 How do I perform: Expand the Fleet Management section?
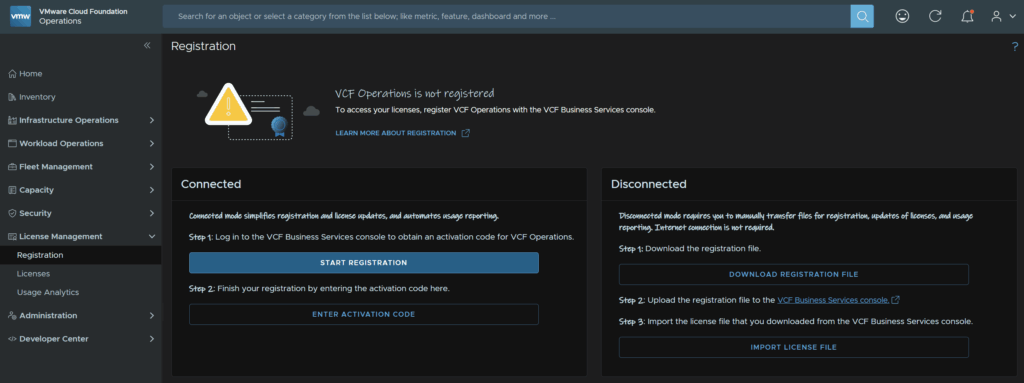[80, 167]
